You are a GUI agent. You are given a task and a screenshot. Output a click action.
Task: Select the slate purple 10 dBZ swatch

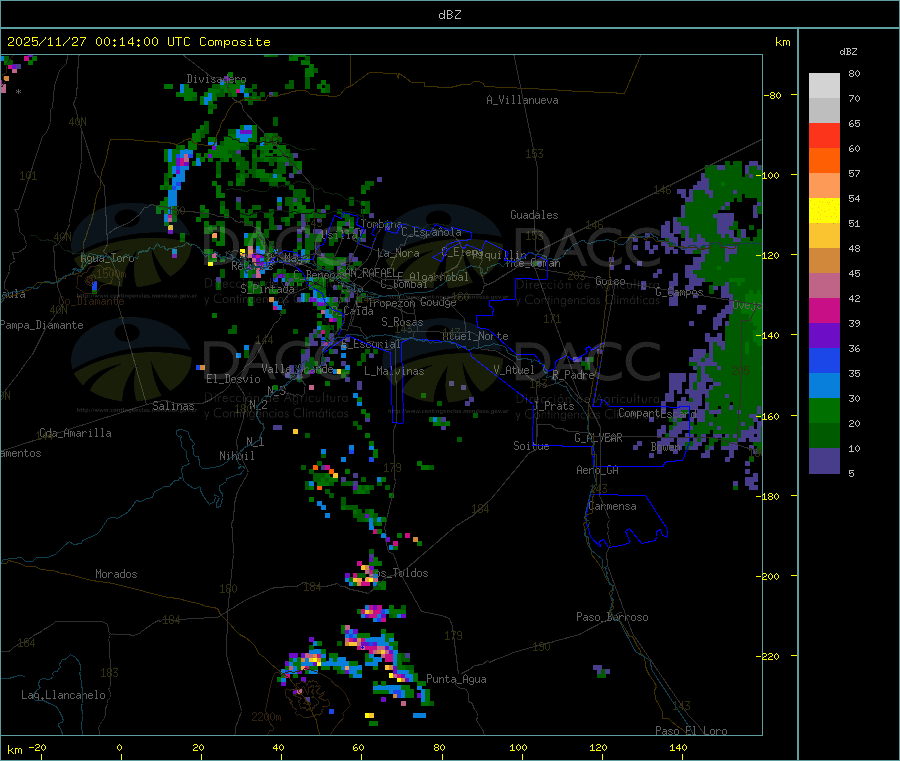pos(824,461)
